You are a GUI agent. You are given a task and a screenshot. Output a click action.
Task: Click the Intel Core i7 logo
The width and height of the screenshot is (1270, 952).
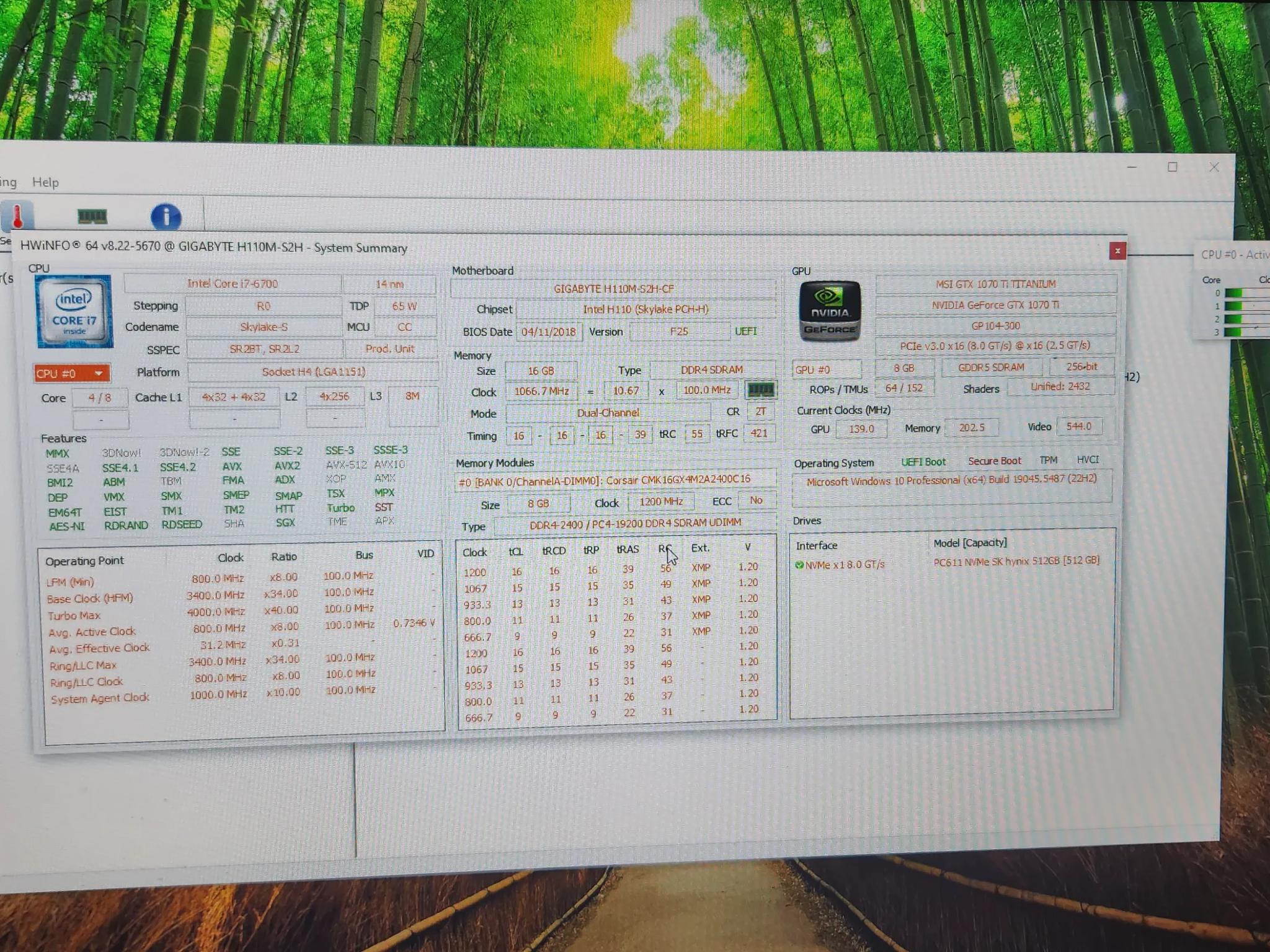click(x=74, y=312)
